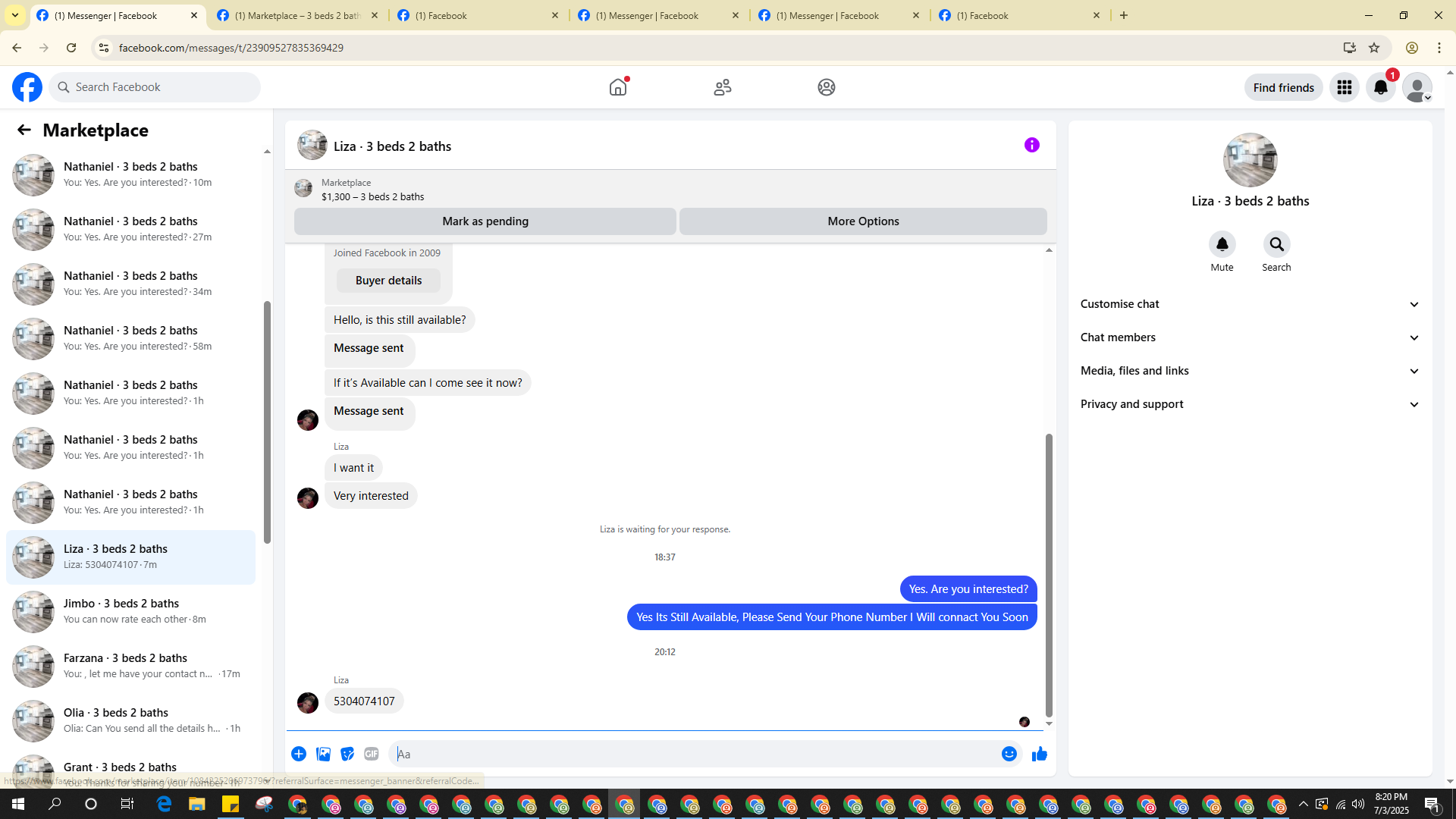The image size is (1456, 819).
Task: Open the sticker picker icon
Action: click(x=347, y=754)
